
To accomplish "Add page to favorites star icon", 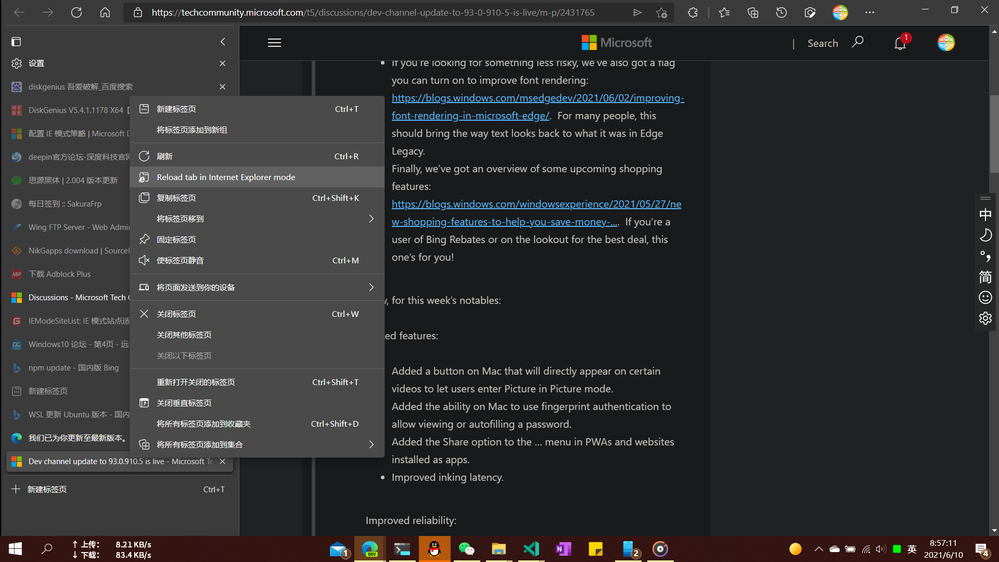I will 661,12.
